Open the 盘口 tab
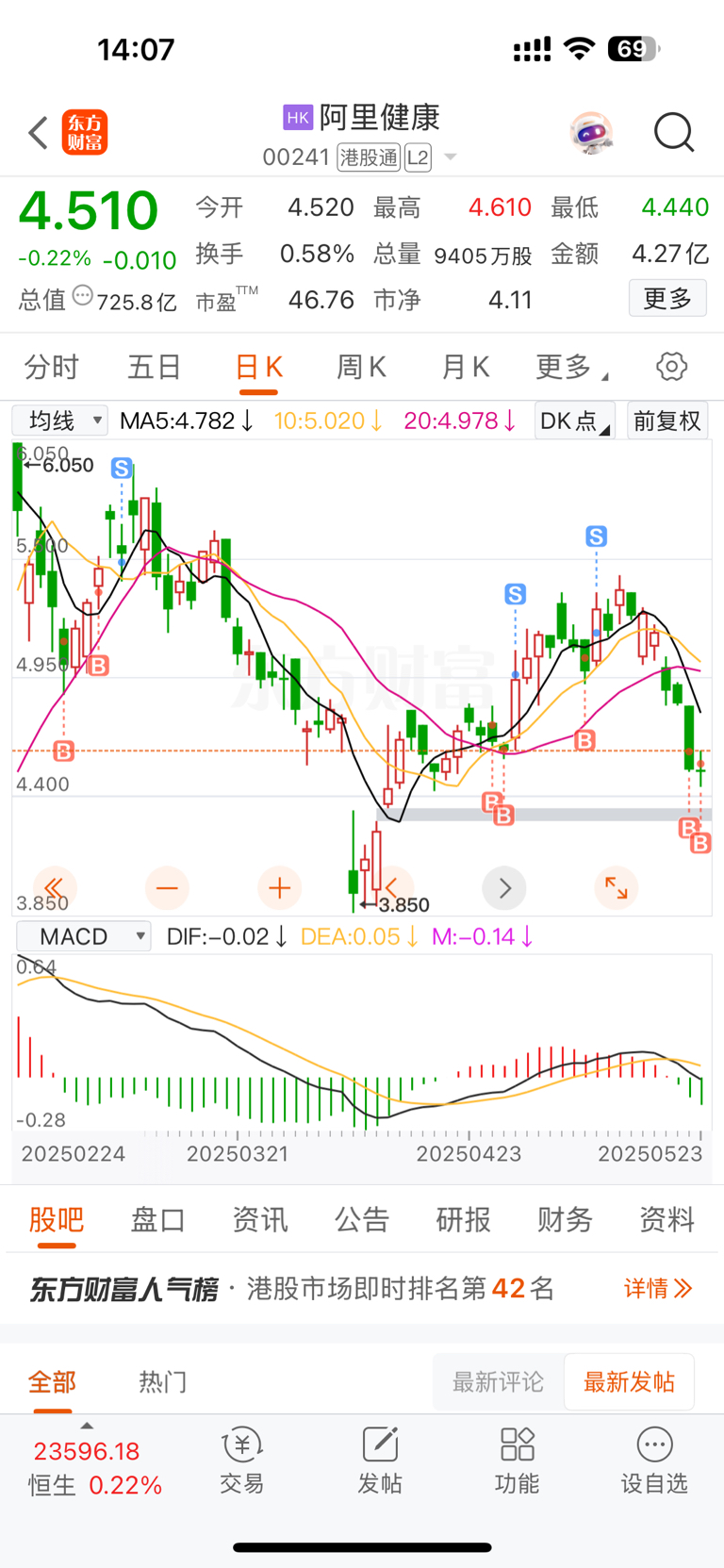The image size is (724, 1568). coord(158,1220)
